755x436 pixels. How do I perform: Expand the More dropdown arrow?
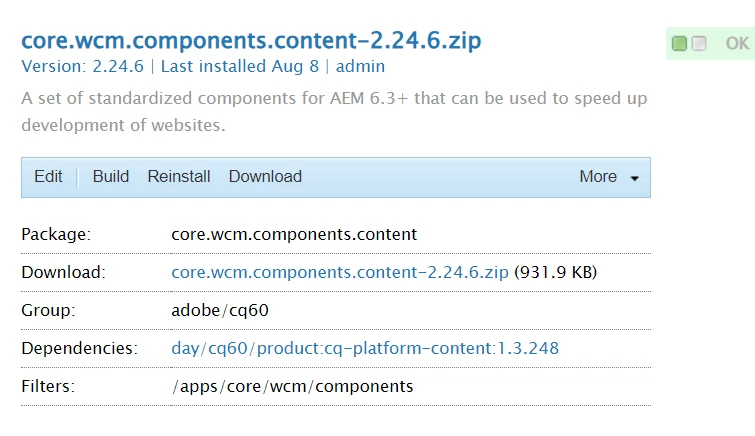[634, 178]
